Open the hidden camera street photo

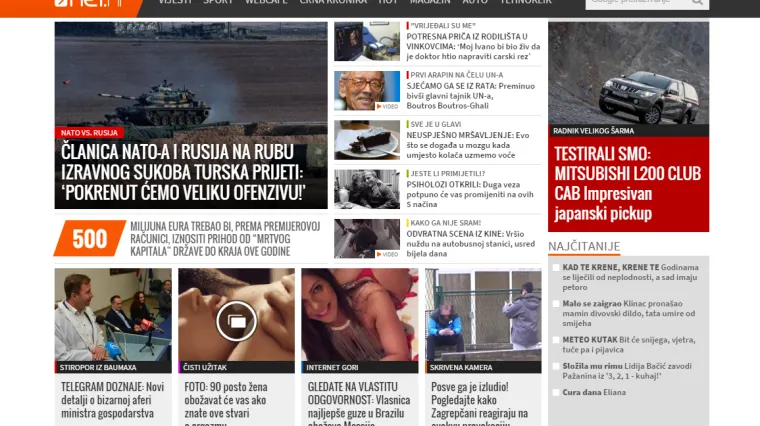483,315
